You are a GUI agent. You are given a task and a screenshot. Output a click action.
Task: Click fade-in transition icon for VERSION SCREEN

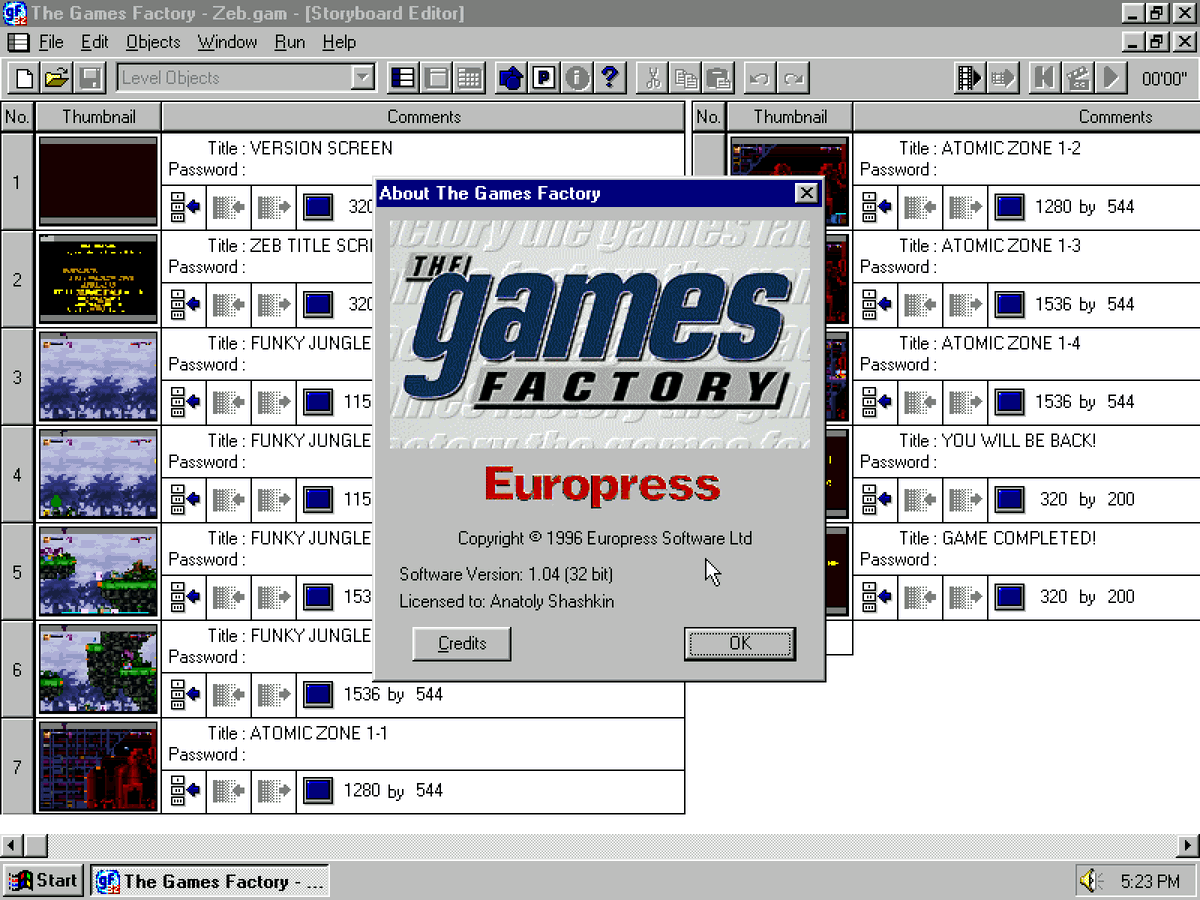coord(229,207)
